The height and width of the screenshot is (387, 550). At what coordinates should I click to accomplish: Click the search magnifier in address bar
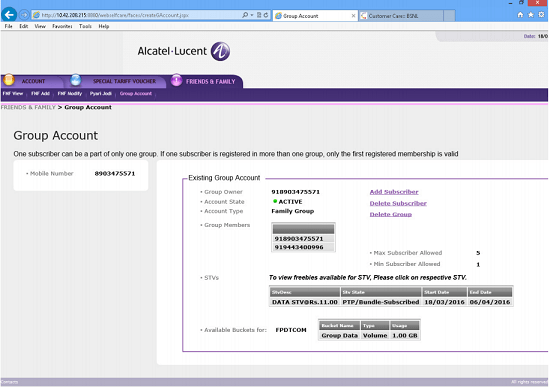click(245, 15)
